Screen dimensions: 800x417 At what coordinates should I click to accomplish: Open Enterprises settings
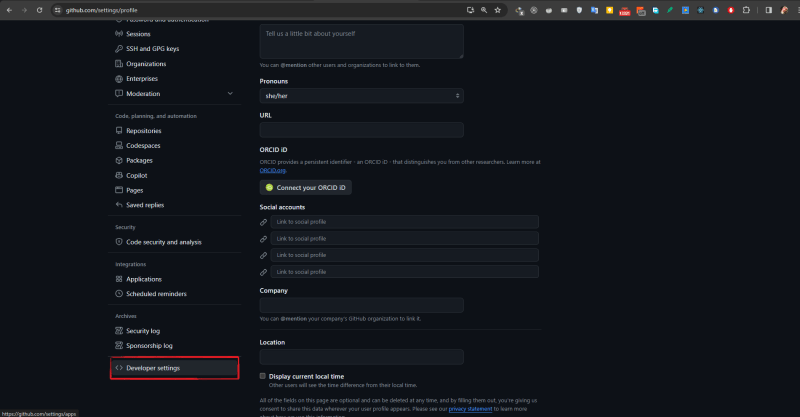[x=142, y=79]
